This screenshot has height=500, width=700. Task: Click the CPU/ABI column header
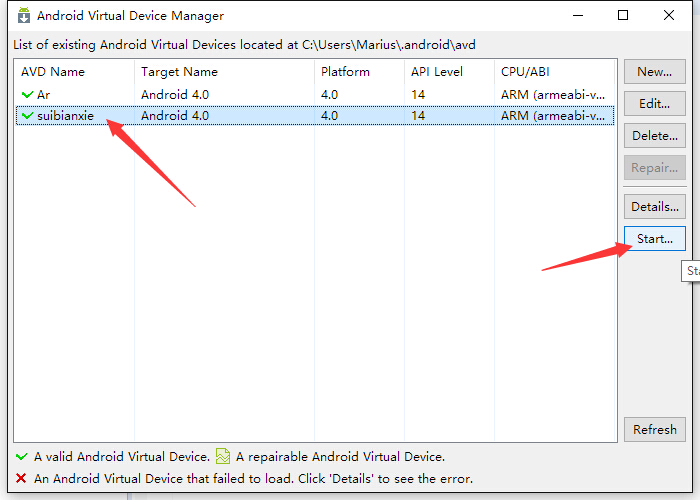(x=525, y=72)
